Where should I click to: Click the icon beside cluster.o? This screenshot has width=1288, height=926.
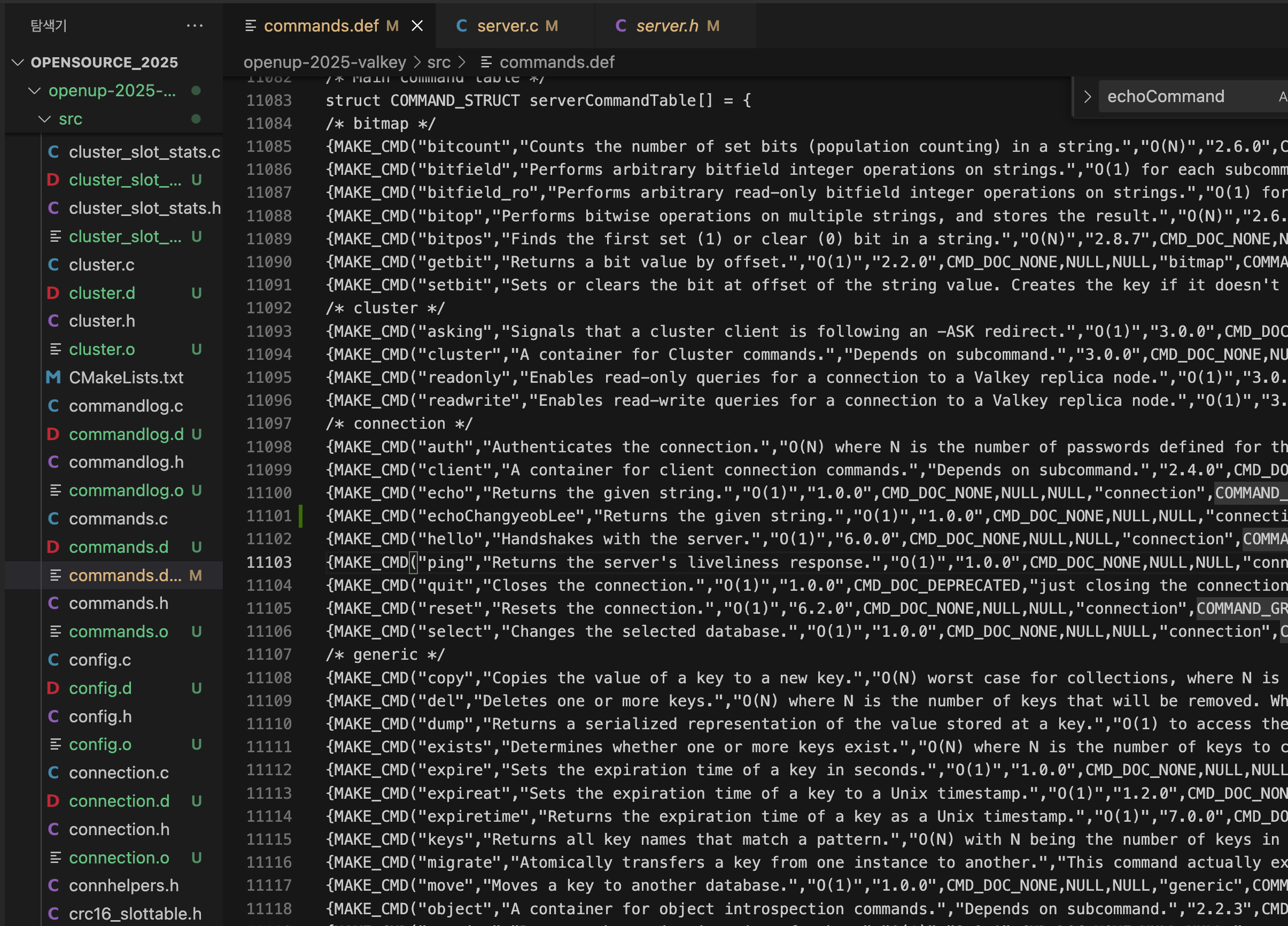click(x=55, y=349)
